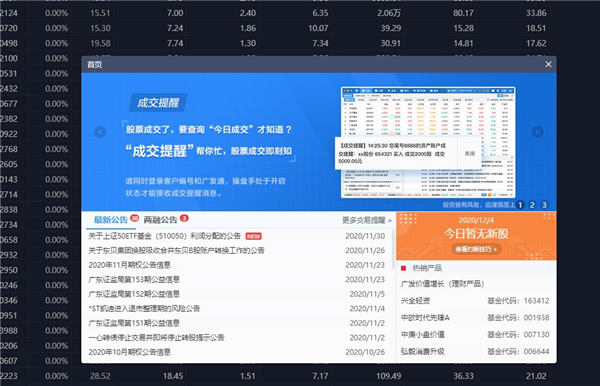This screenshot has width=600, height=386.
Task: Click fund code 001938
Action: coord(536,318)
